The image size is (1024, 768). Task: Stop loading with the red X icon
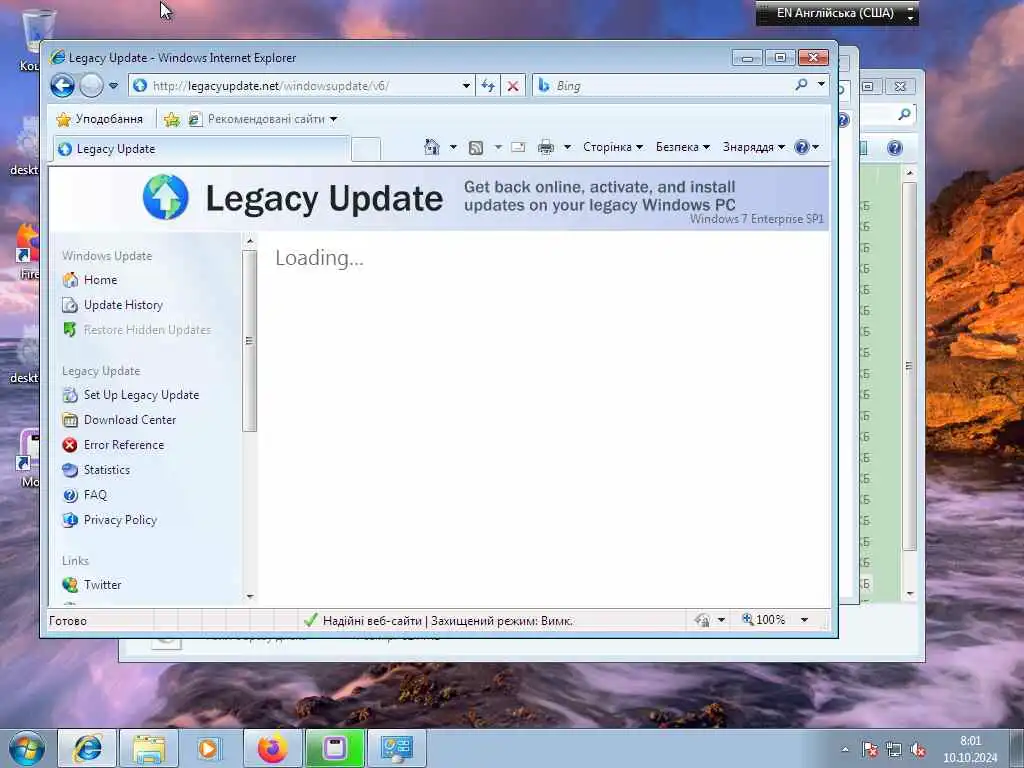pyautogui.click(x=513, y=86)
